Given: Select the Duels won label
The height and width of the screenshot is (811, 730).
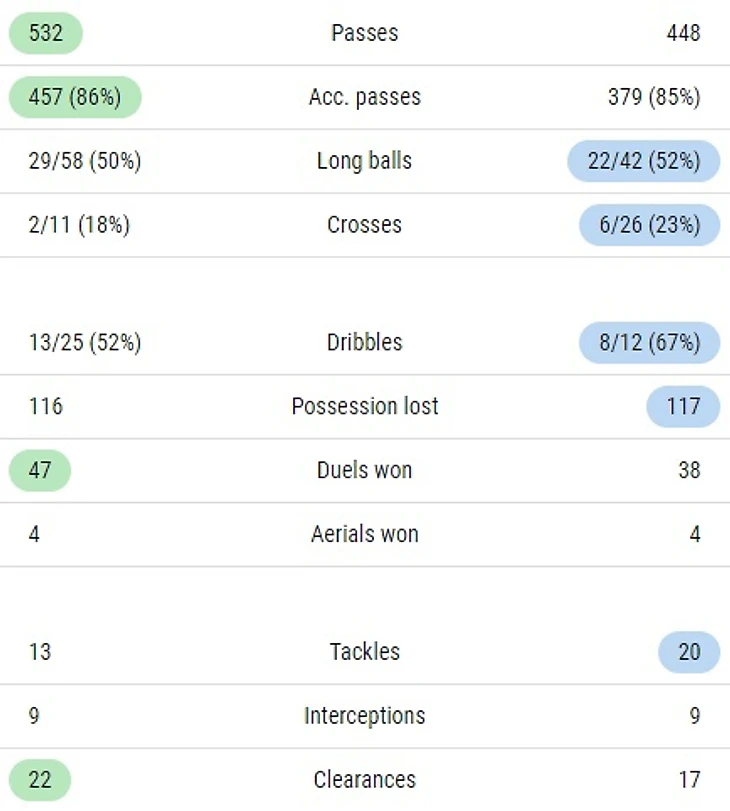Looking at the screenshot, I should tap(364, 470).
